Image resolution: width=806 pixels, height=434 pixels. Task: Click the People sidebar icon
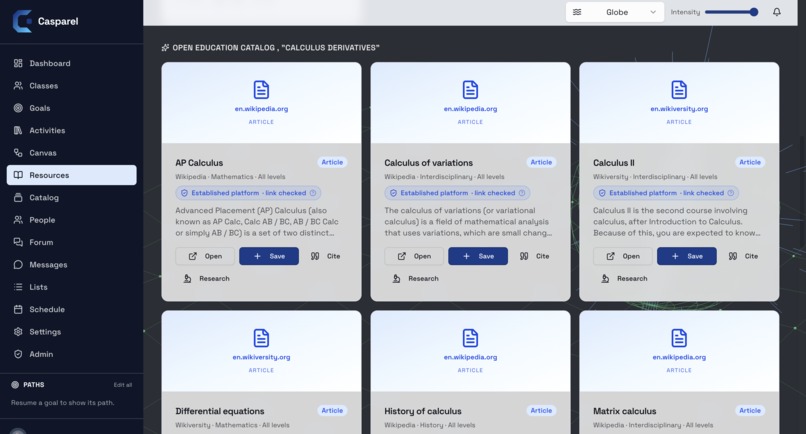pos(18,220)
